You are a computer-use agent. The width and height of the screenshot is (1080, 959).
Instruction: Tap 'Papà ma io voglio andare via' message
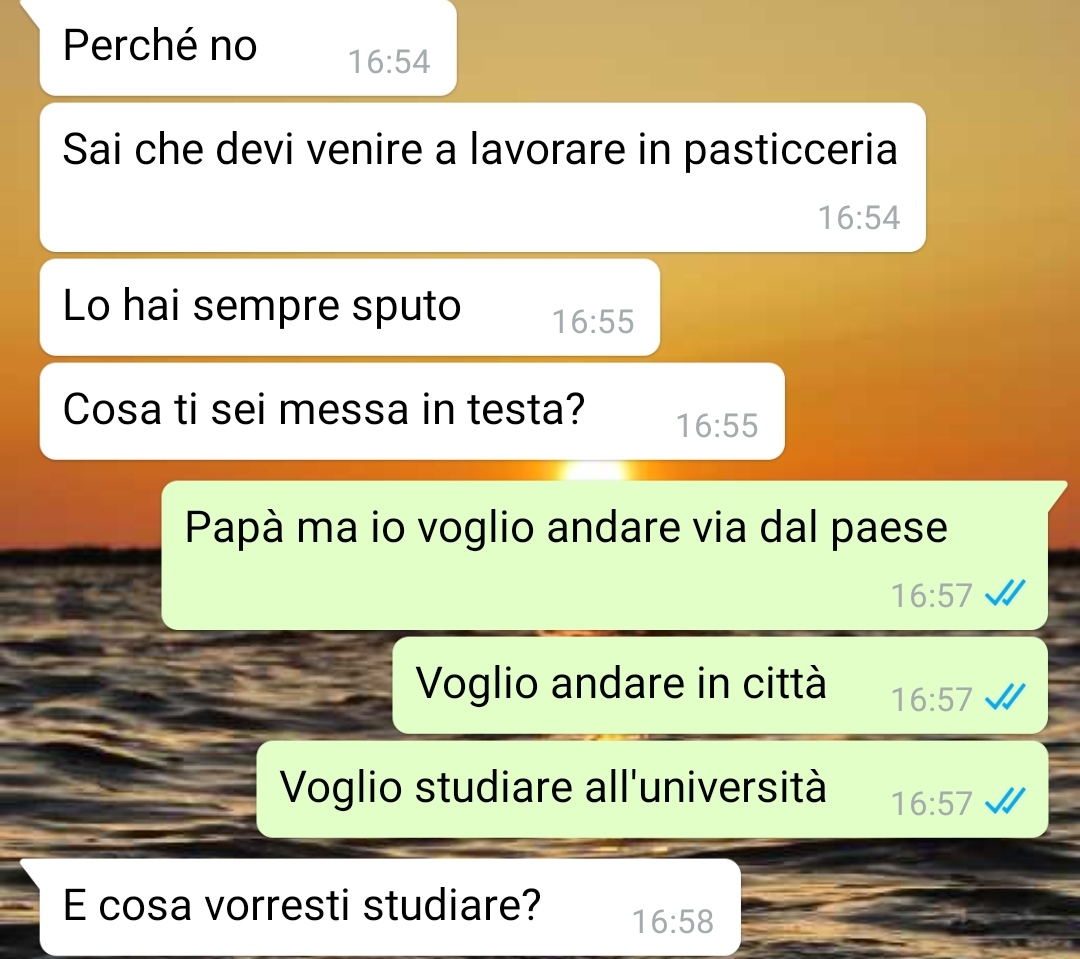coord(605,555)
